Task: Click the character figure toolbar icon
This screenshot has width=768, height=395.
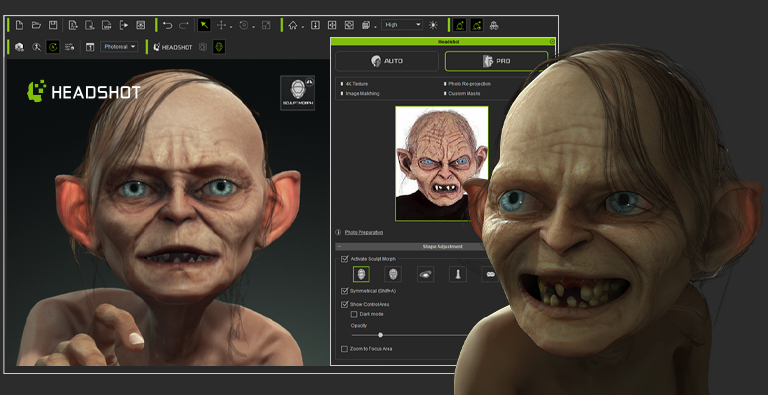Action: (x=36, y=47)
